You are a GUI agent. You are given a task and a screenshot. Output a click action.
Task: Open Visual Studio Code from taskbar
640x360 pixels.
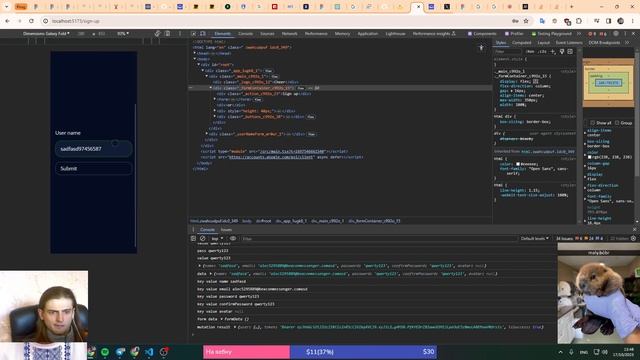point(149,352)
